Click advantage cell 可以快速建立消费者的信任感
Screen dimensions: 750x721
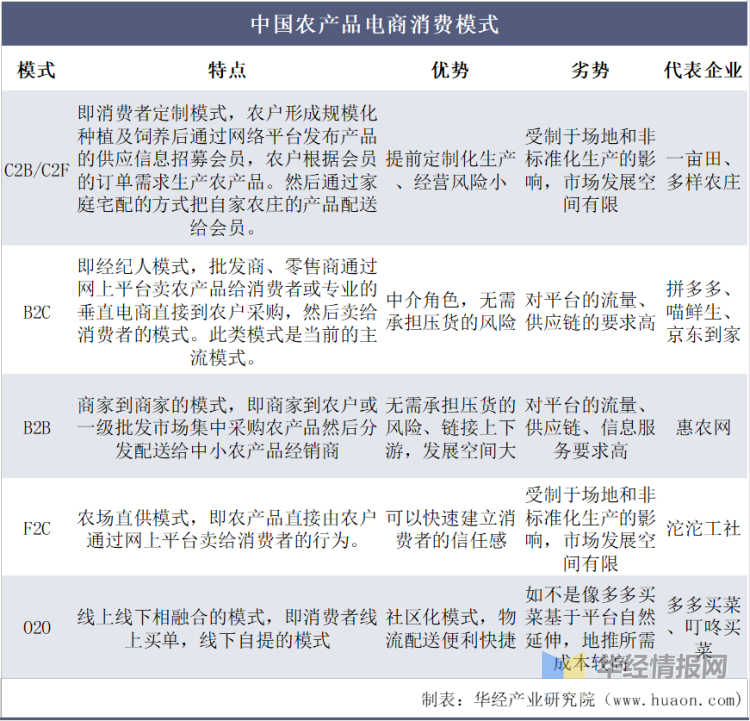tap(450, 529)
